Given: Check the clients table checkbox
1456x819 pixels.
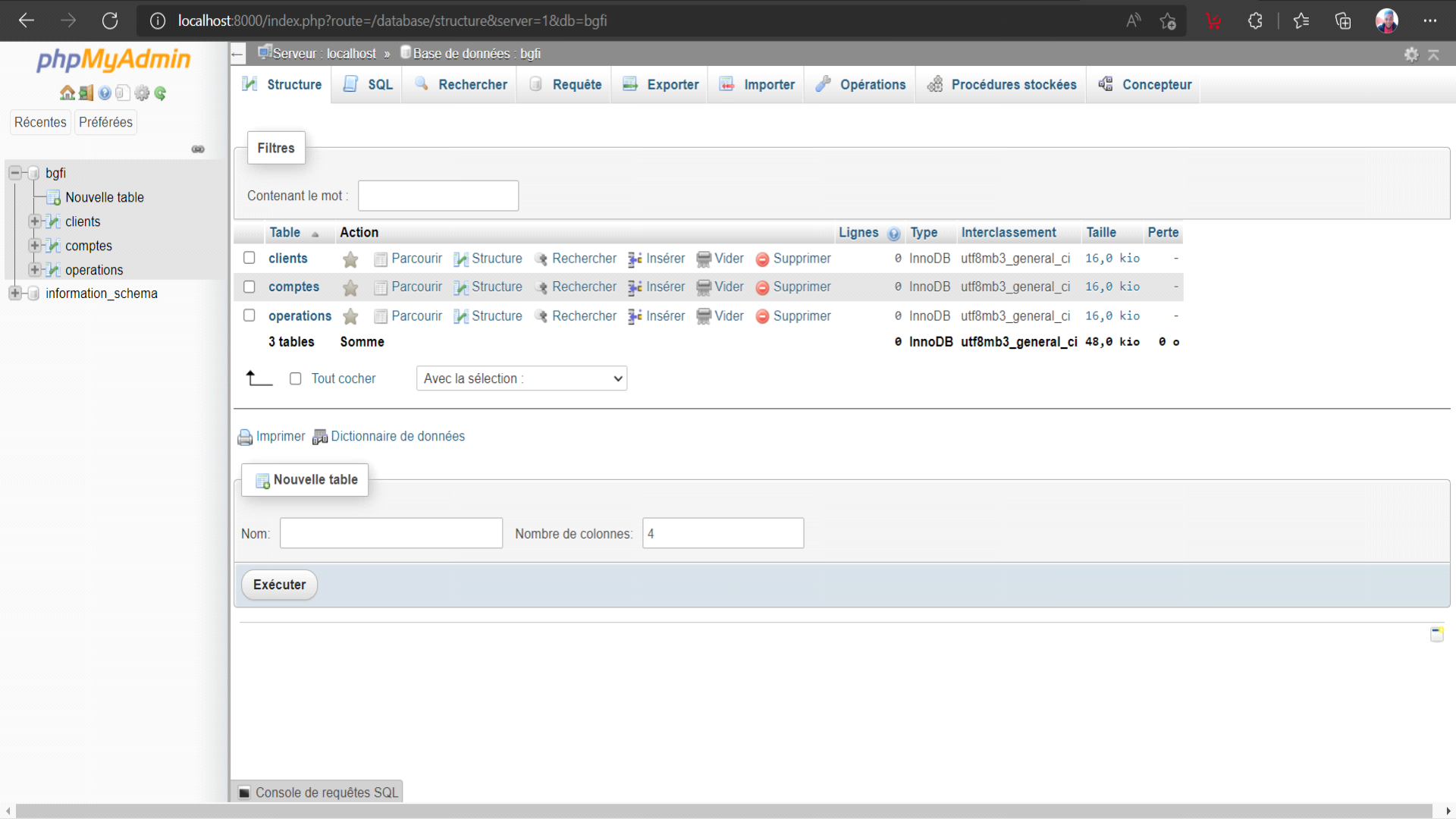Looking at the screenshot, I should coord(249,258).
